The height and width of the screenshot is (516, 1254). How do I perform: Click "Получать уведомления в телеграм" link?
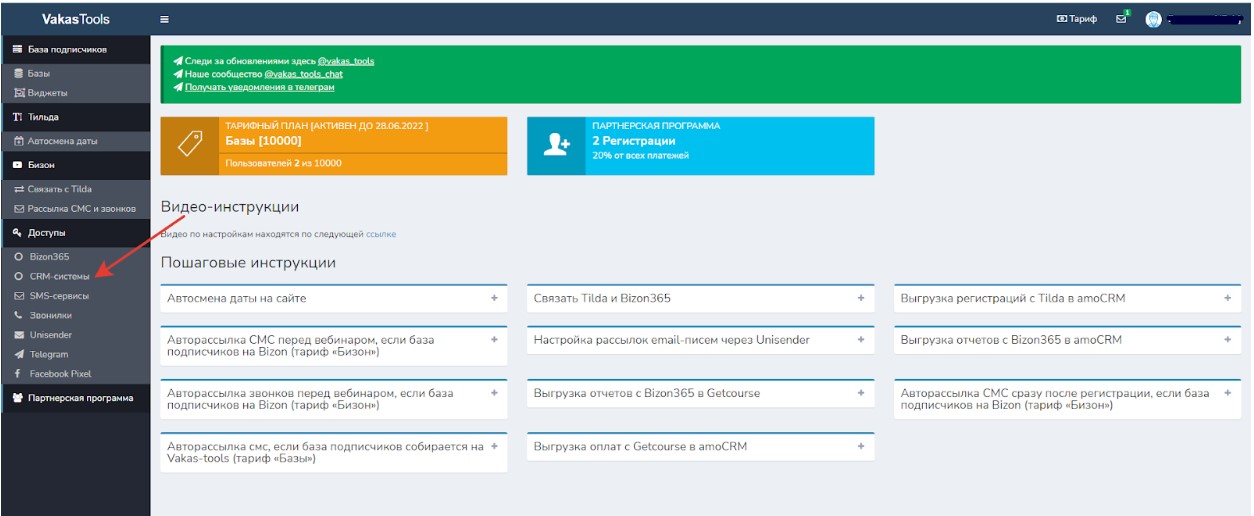pyautogui.click(x=259, y=87)
